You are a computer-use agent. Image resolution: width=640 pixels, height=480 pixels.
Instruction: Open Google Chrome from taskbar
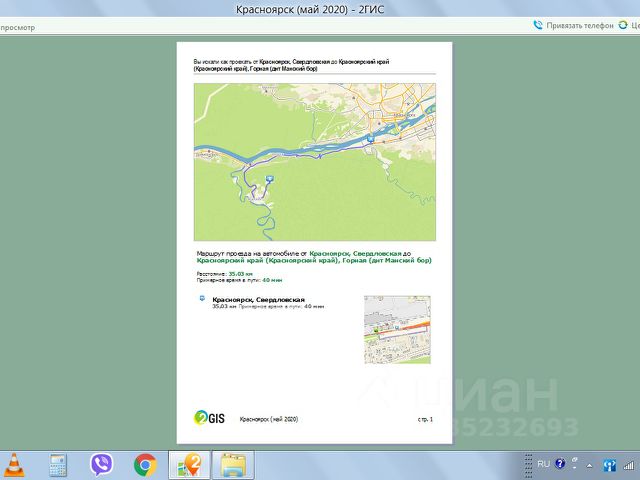(x=146, y=464)
